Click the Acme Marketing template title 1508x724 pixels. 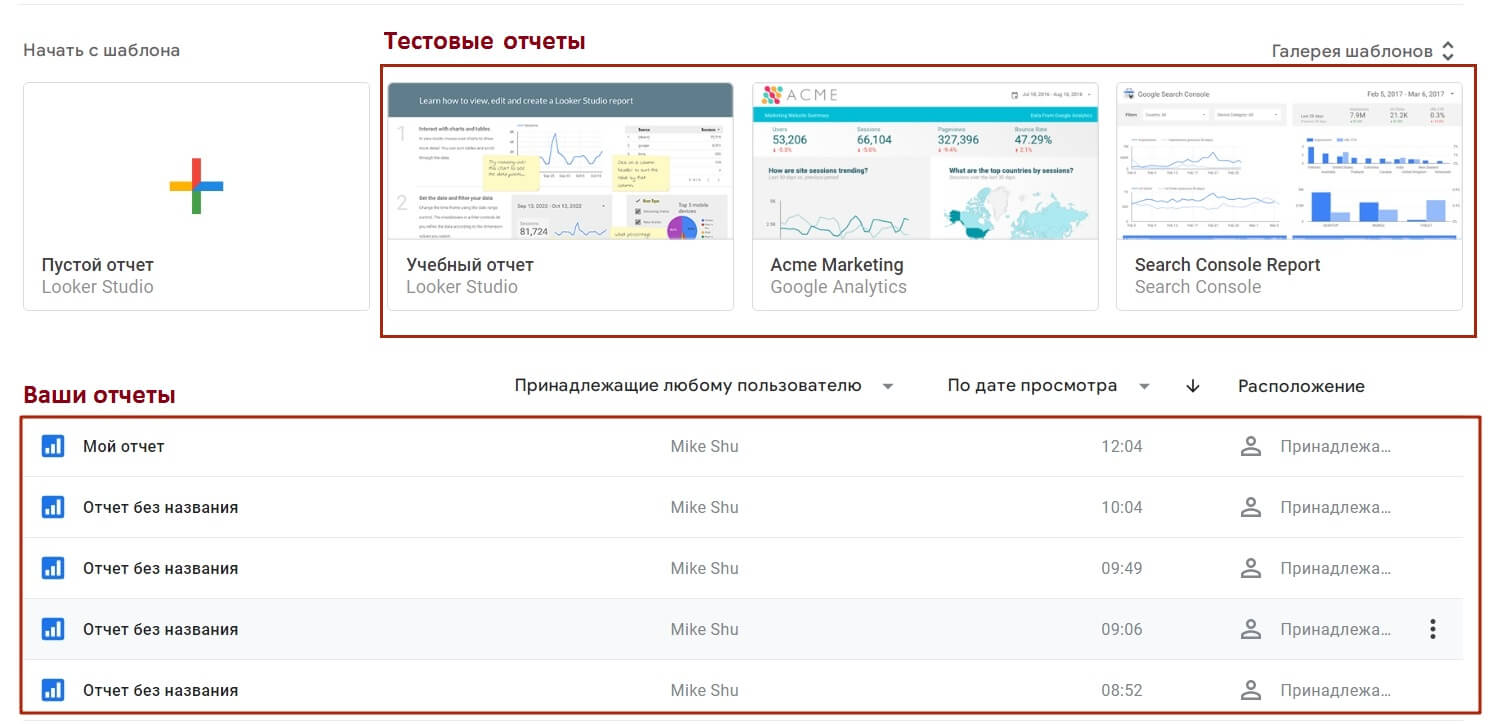click(837, 265)
